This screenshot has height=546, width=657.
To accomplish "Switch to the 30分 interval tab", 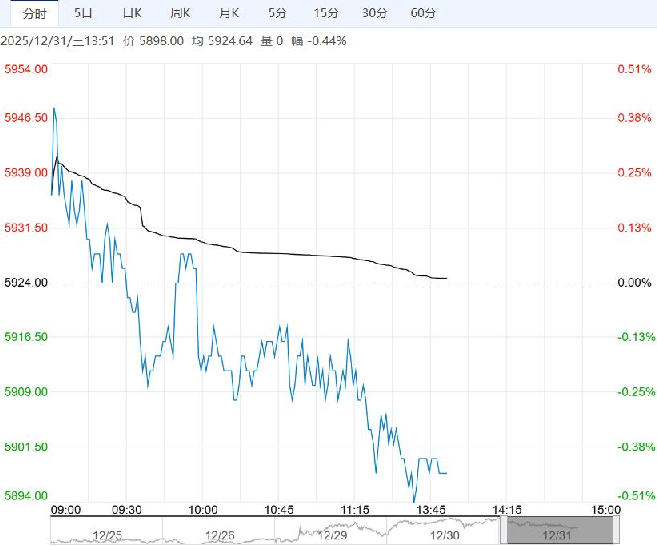I will [x=375, y=13].
